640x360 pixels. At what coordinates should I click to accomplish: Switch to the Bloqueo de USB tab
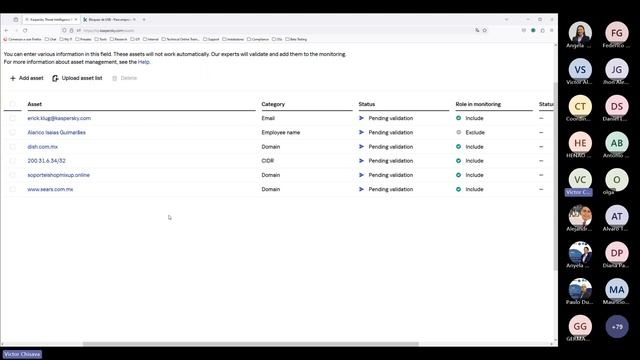[109, 20]
